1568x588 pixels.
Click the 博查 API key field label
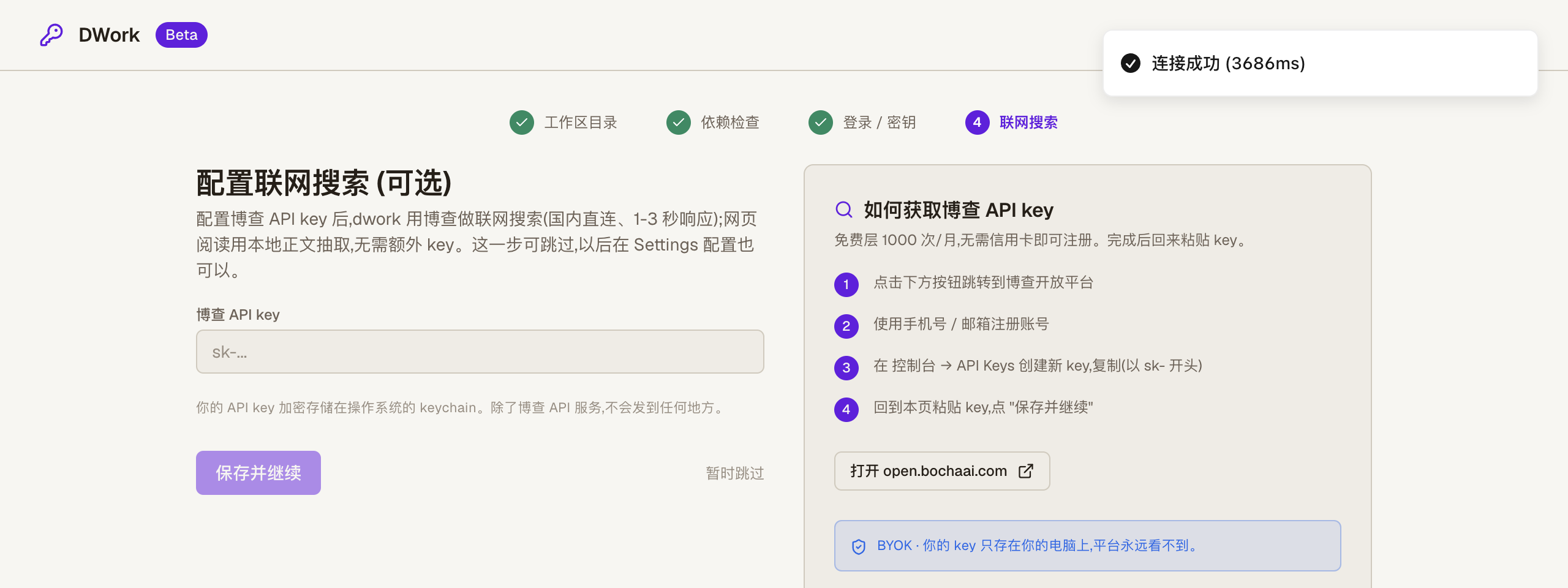238,315
